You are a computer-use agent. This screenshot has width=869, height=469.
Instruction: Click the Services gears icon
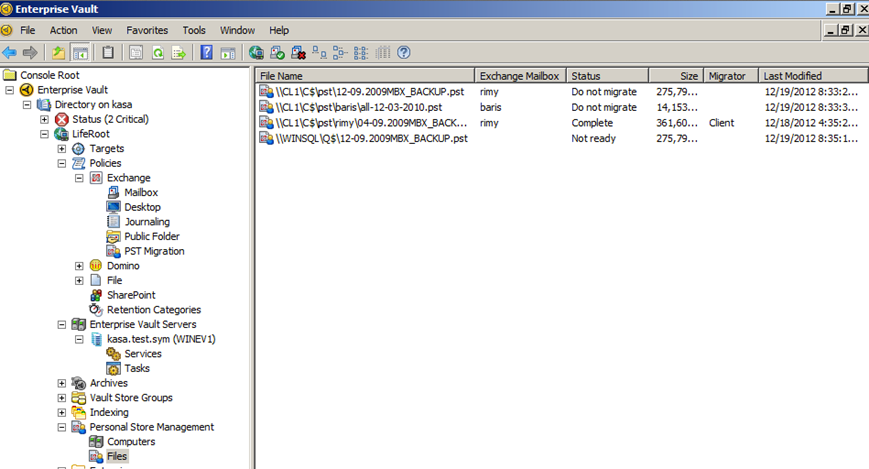pos(113,354)
